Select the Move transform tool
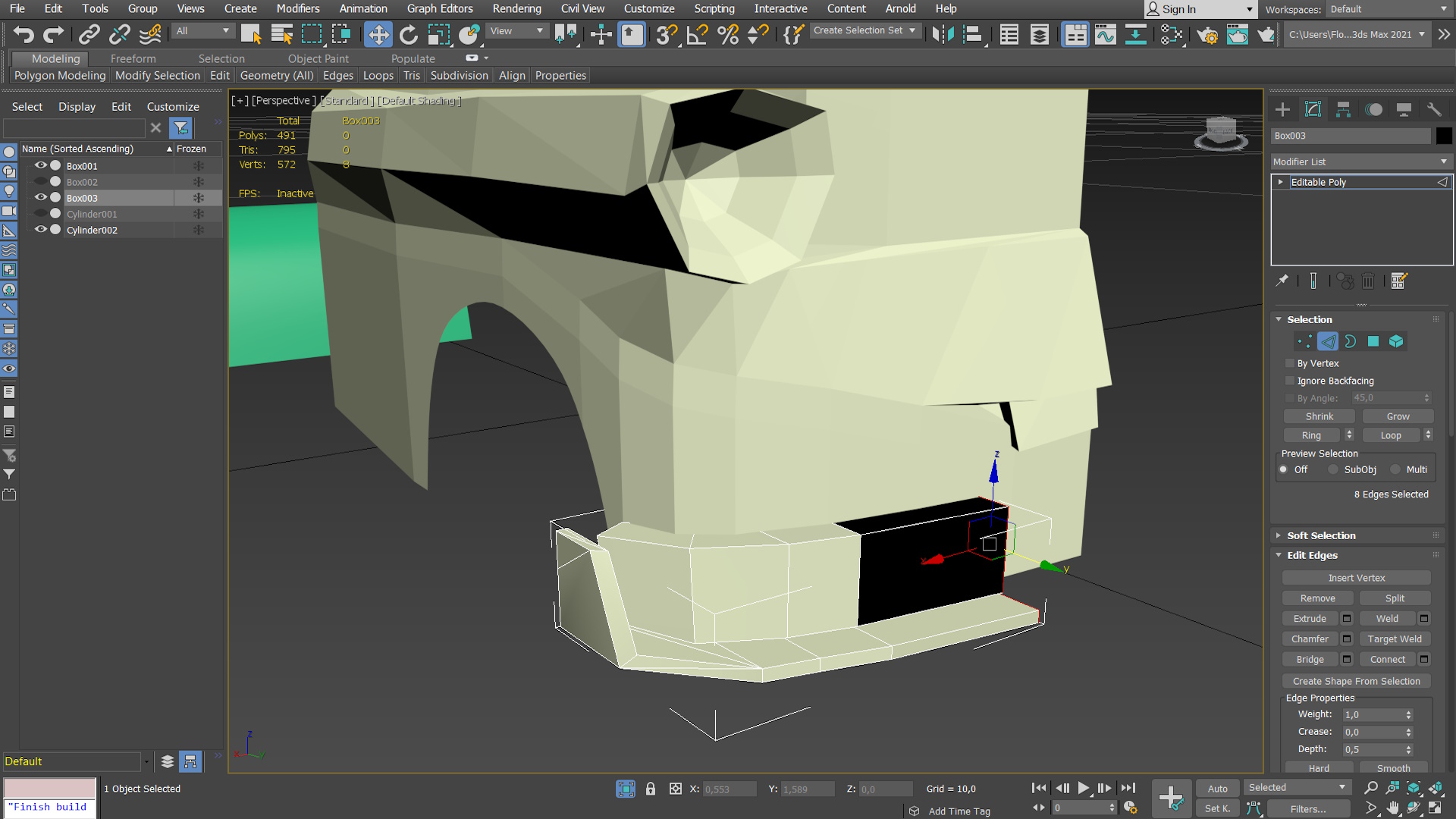1456x819 pixels. coord(378,35)
